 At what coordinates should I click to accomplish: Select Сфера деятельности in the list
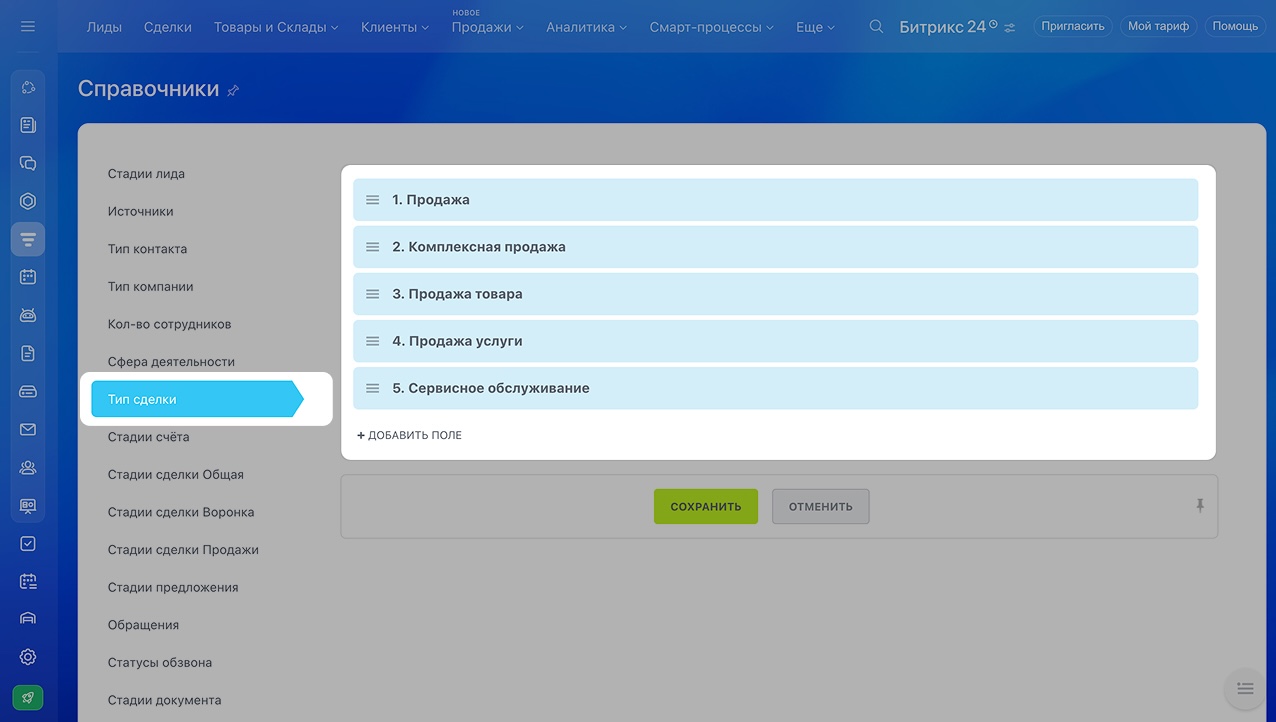[x=172, y=361]
